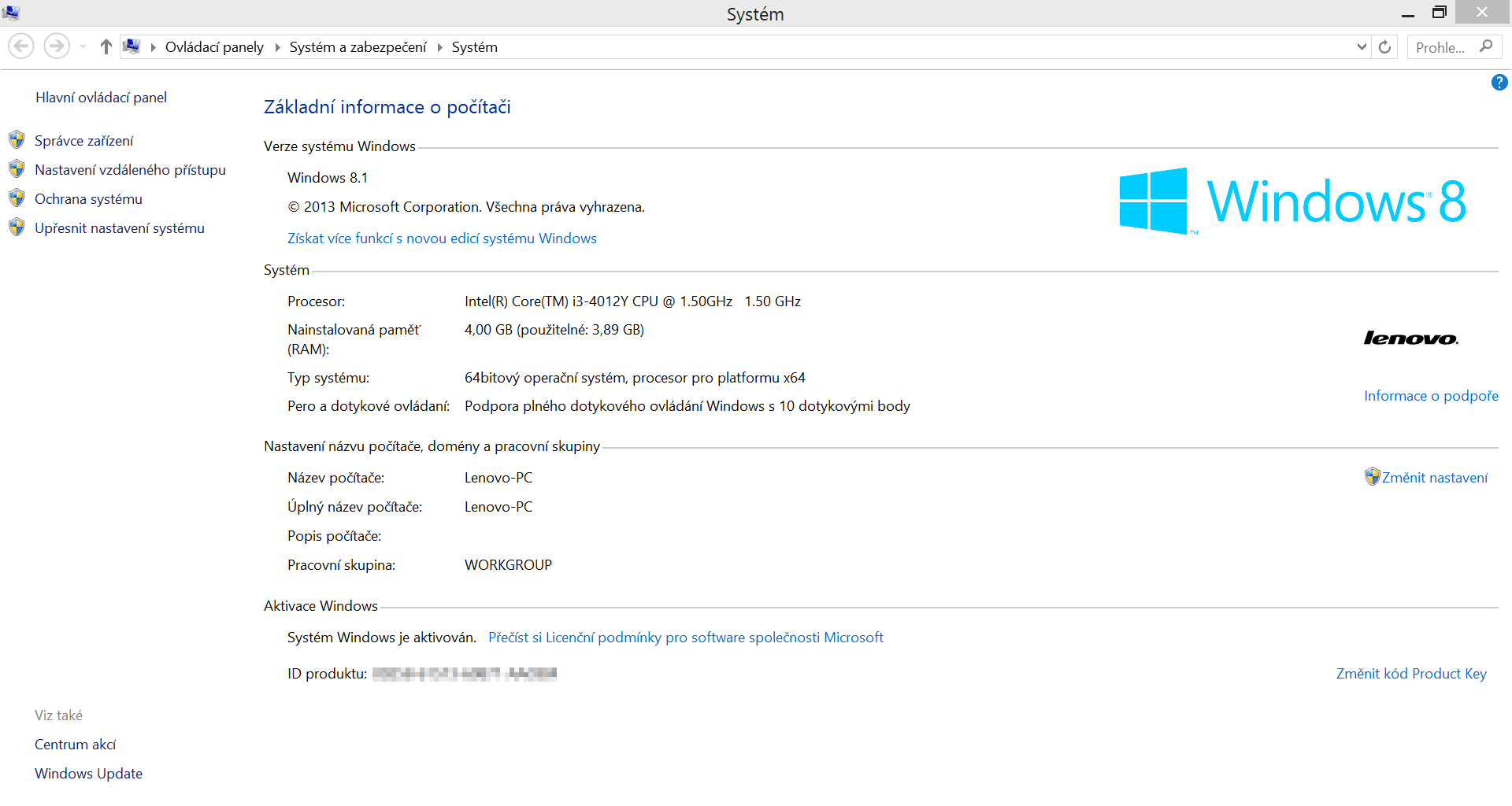
Task: Click the shield icon beside Správce zařízení
Action: click(x=17, y=140)
